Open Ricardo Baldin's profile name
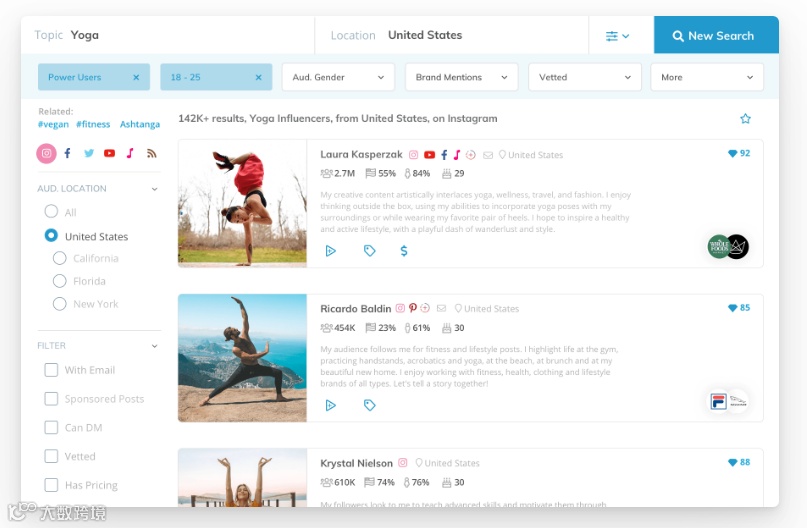This screenshot has width=807, height=528. [x=356, y=309]
